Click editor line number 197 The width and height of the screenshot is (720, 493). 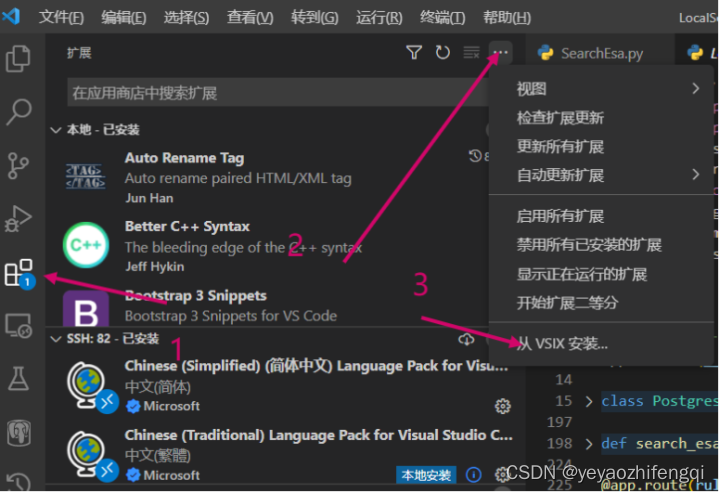559,422
